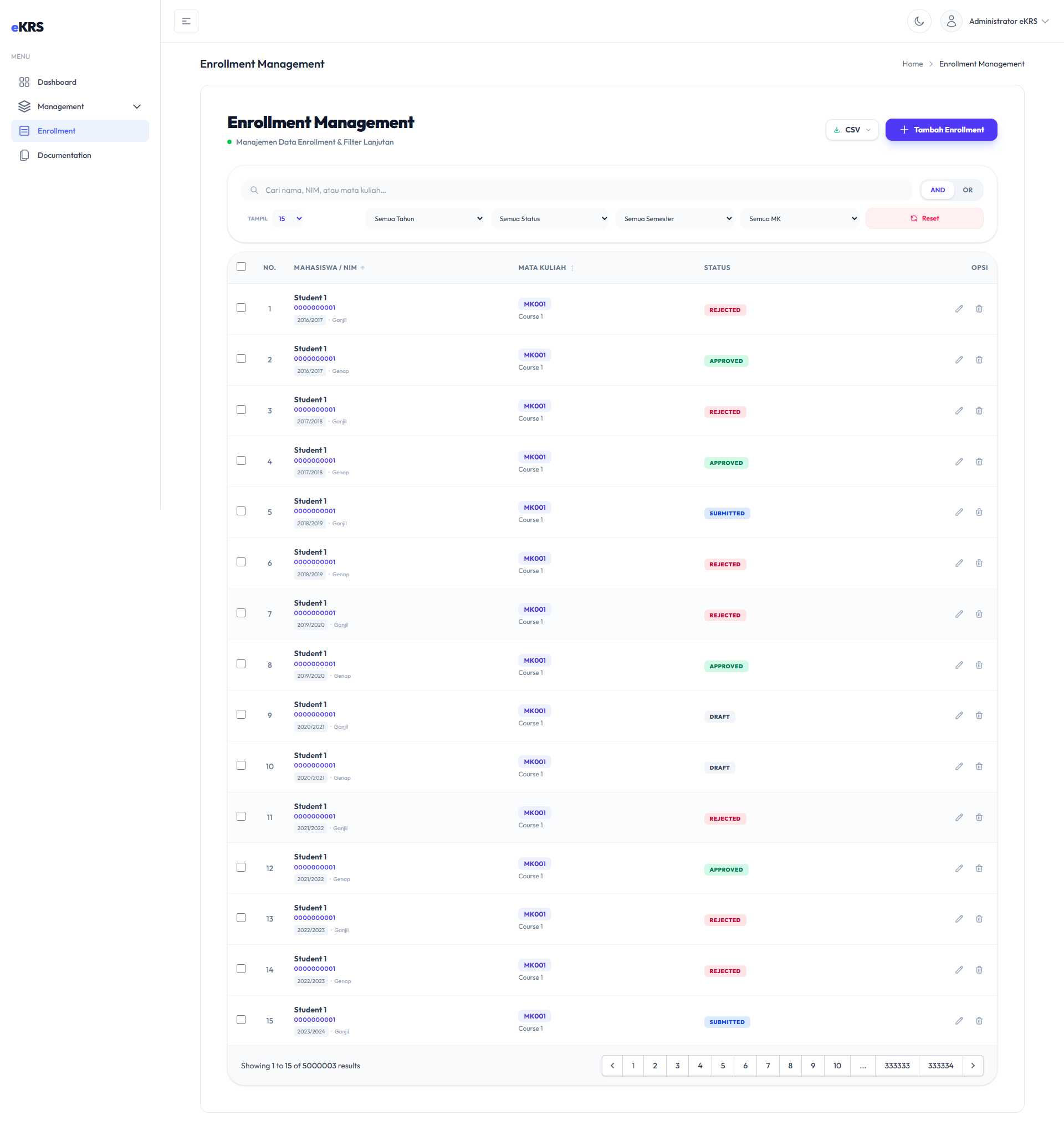
Task: Check the select-all header checkbox
Action: point(241,267)
